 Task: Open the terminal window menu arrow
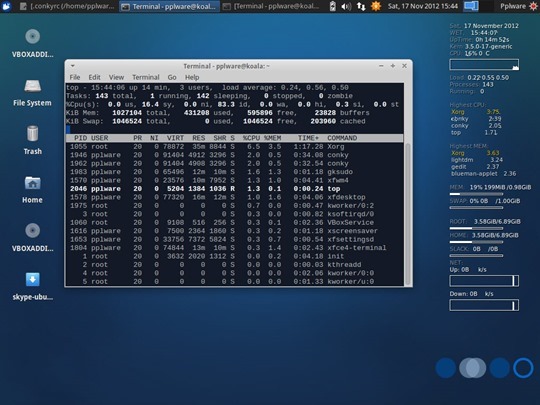click(73, 65)
